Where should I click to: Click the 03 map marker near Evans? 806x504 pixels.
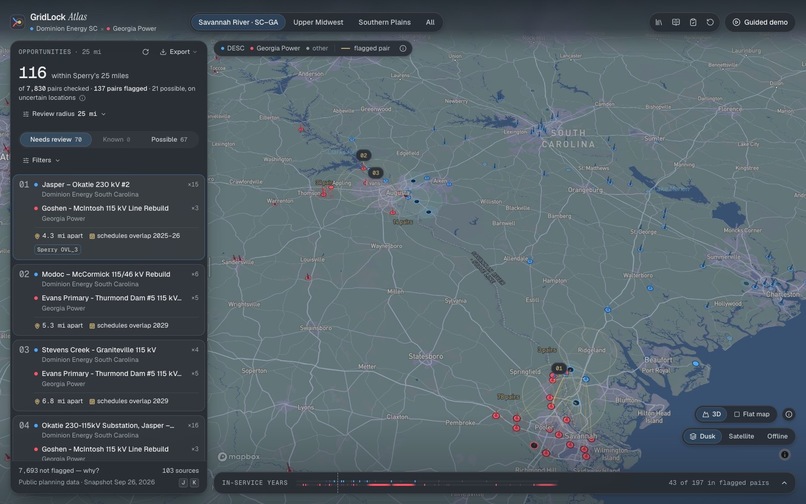(376, 173)
